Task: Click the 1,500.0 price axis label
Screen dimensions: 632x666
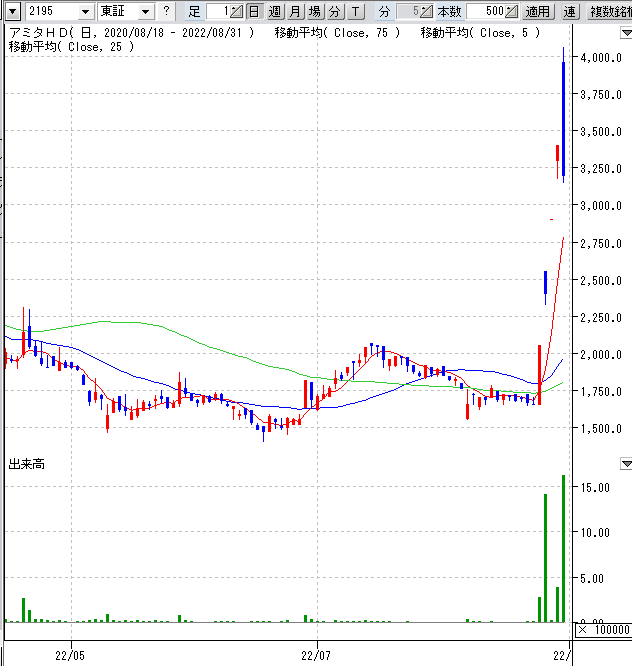Action: point(601,429)
